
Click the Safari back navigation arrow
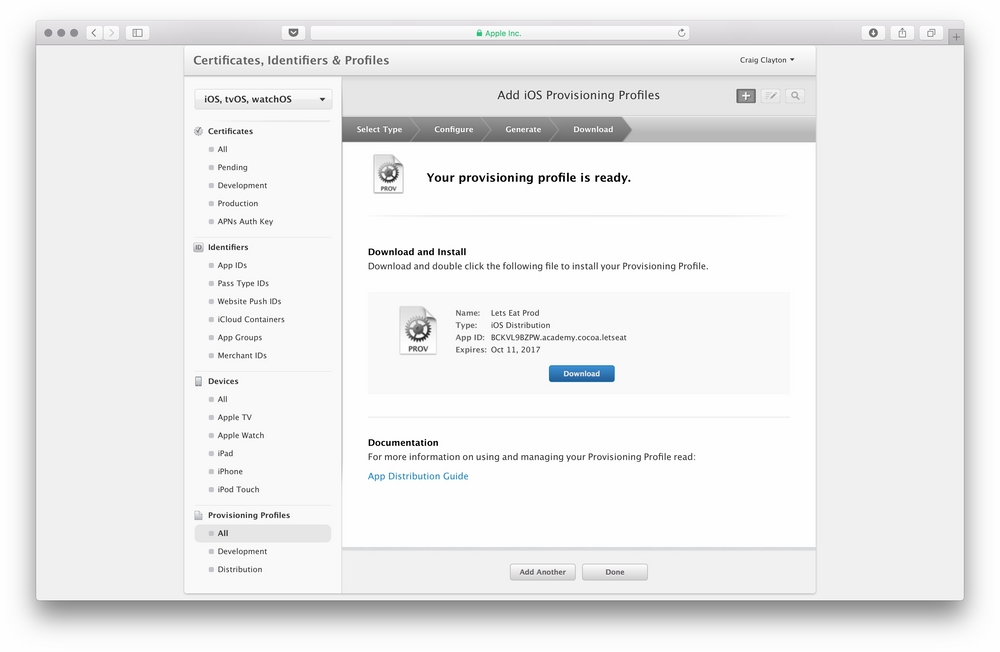[94, 33]
